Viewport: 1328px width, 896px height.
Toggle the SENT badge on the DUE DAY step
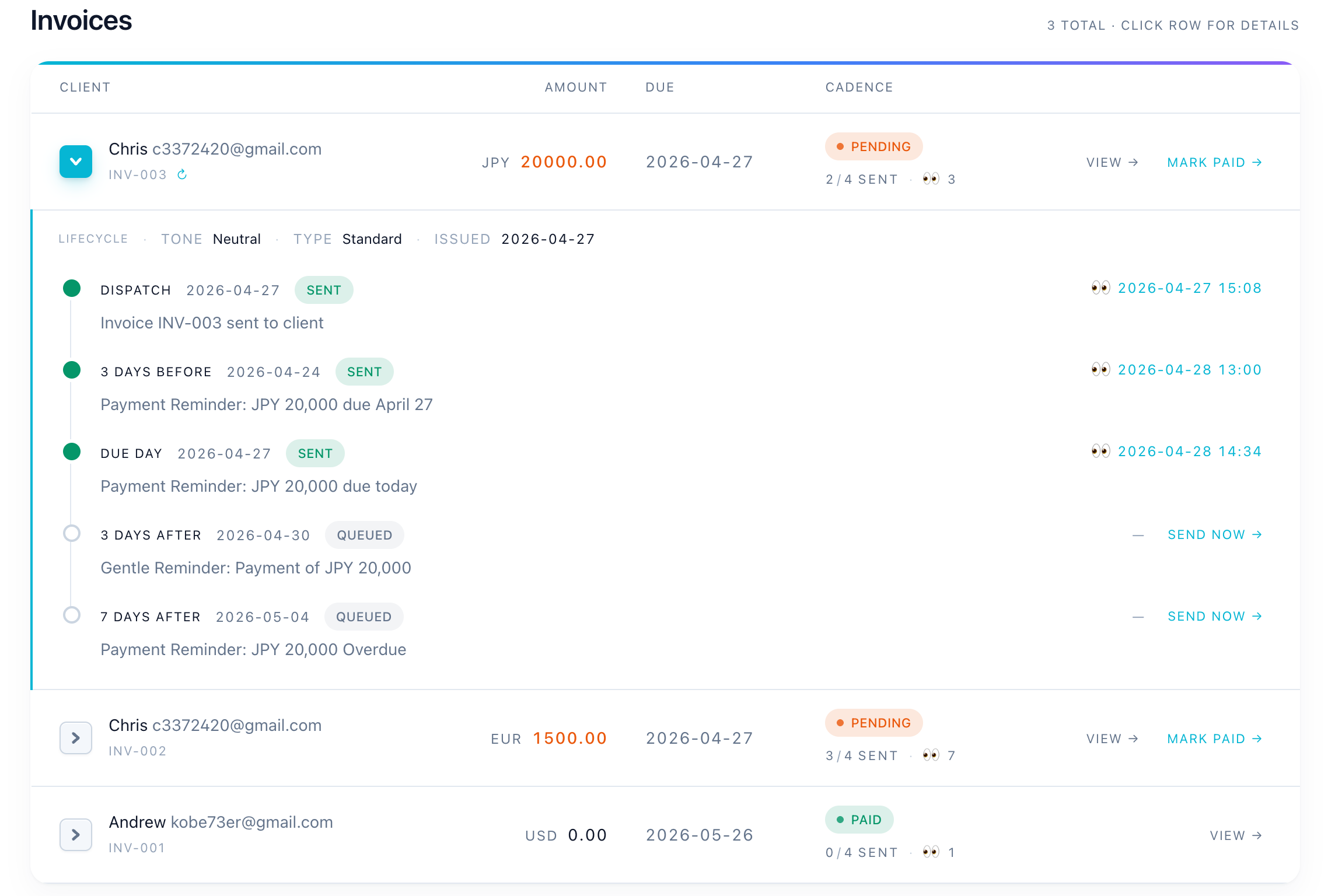tap(314, 453)
